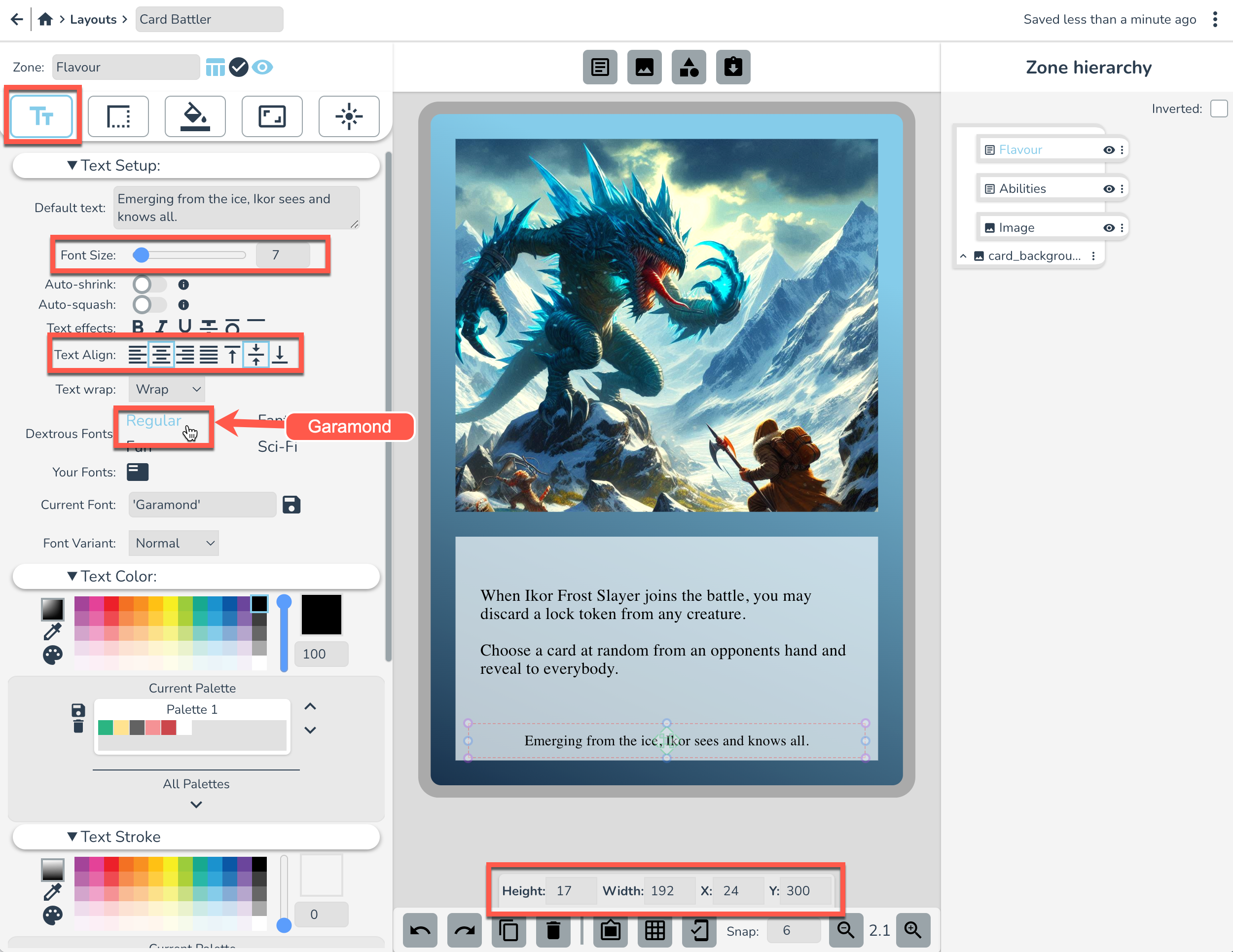Open the Text wrap dropdown
Image resolution: width=1233 pixels, height=952 pixels.
click(x=167, y=389)
